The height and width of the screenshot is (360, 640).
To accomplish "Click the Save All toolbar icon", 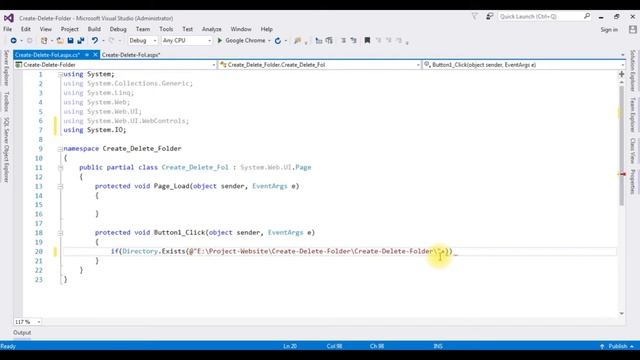I will [81, 40].
